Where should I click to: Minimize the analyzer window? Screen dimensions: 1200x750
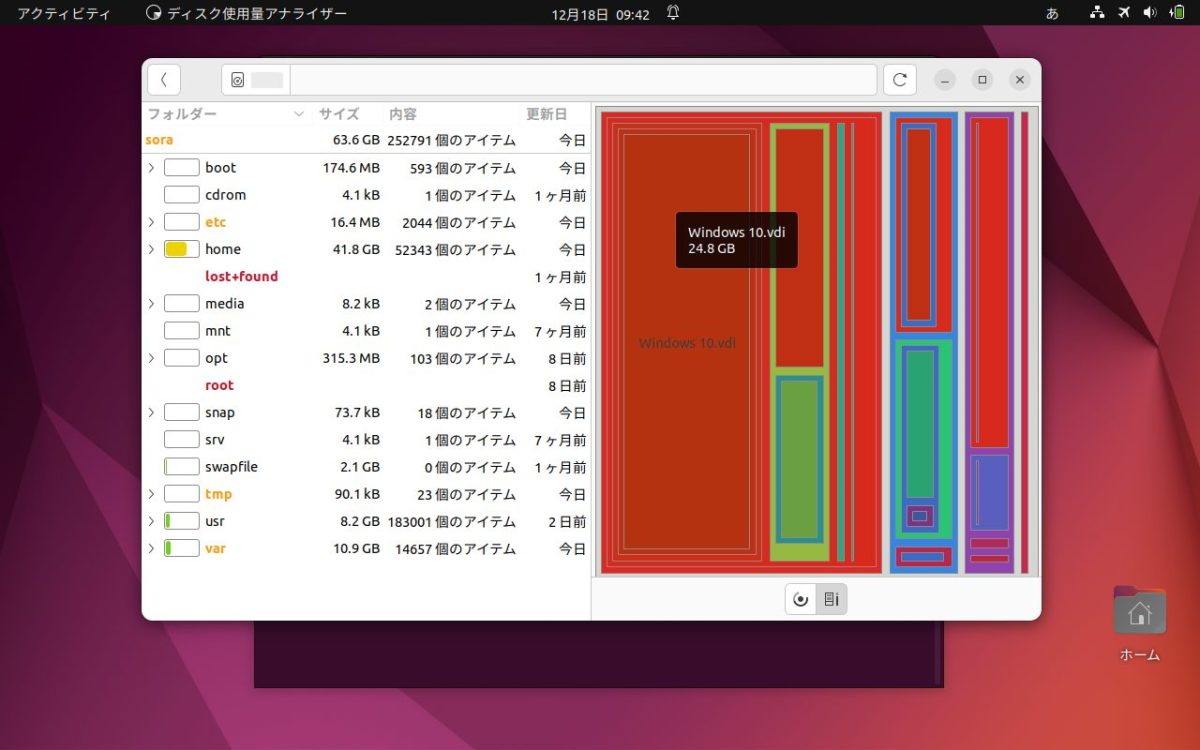(946, 80)
